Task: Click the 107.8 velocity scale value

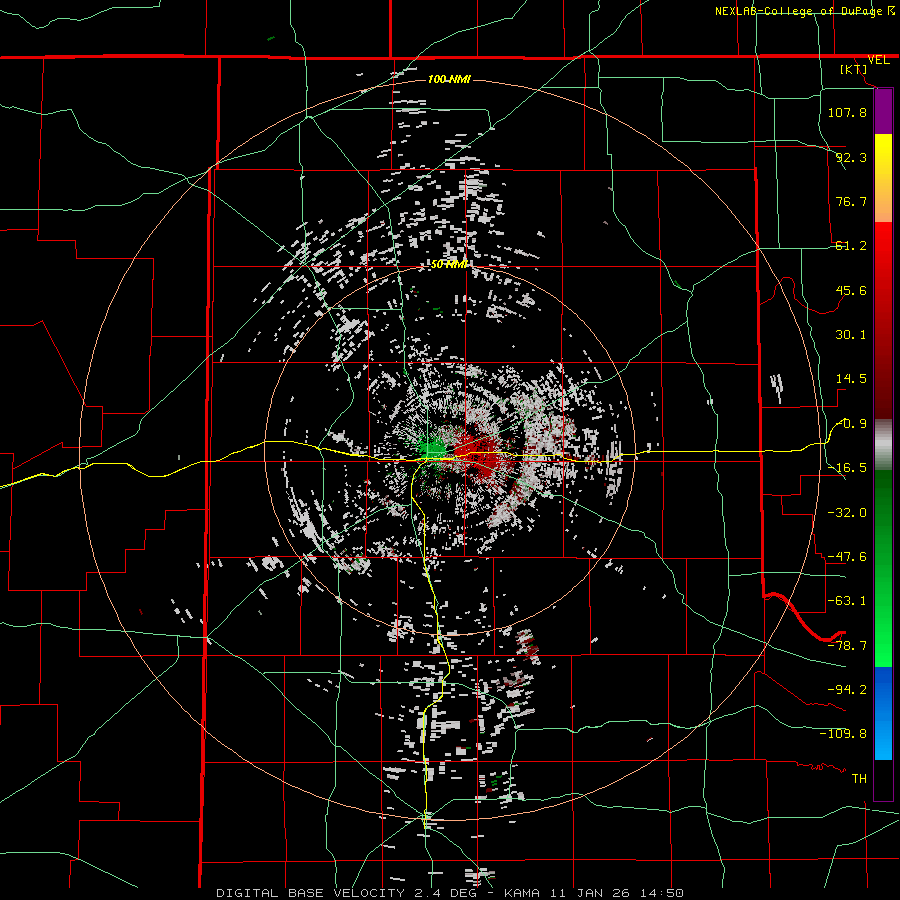Action: click(847, 112)
